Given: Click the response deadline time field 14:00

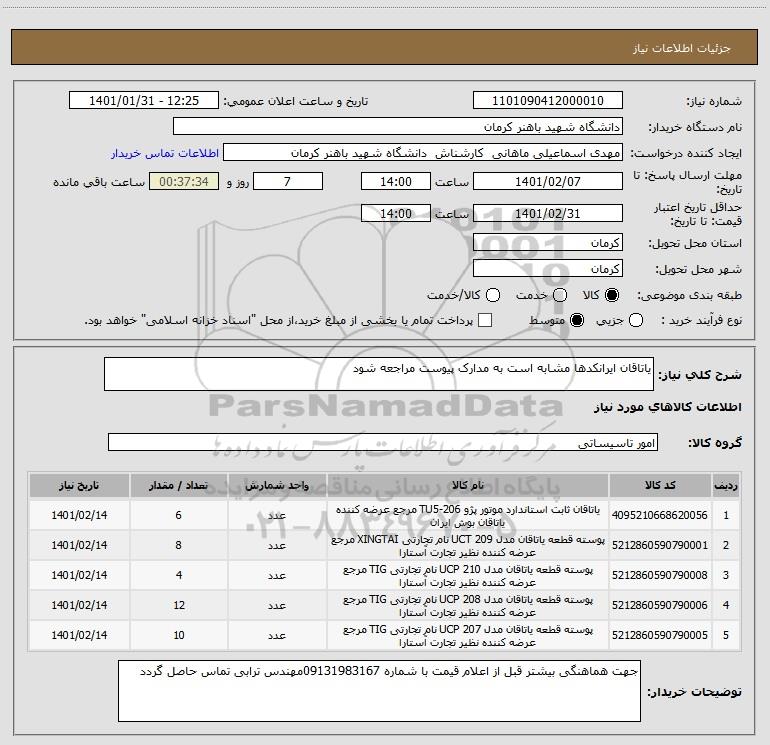Looking at the screenshot, I should tap(396, 182).
